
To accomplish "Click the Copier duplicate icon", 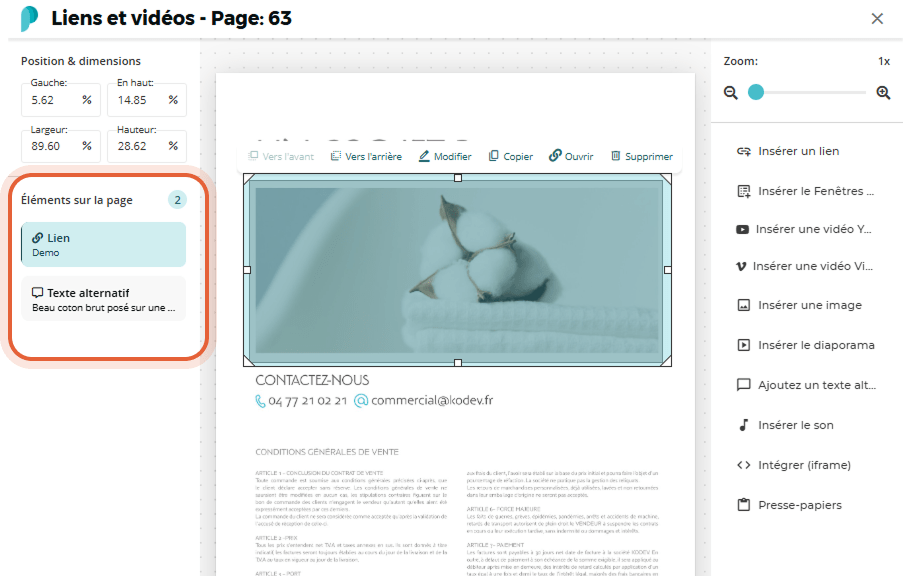I will point(494,156).
